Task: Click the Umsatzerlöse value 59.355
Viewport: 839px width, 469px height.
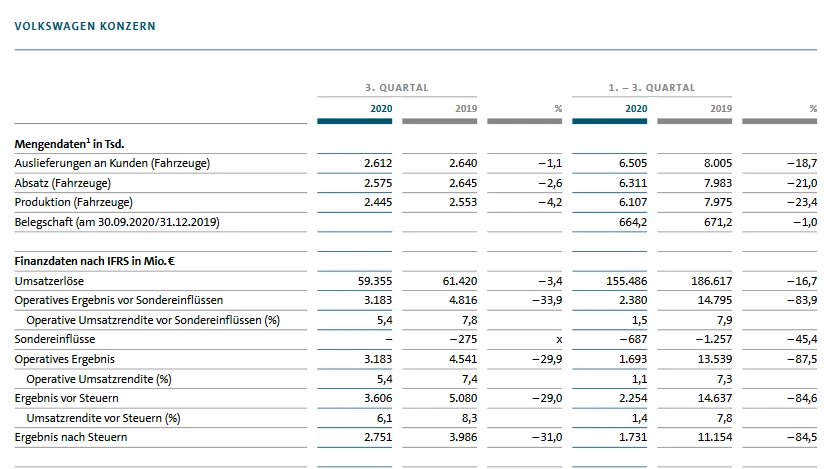Action: (x=375, y=281)
